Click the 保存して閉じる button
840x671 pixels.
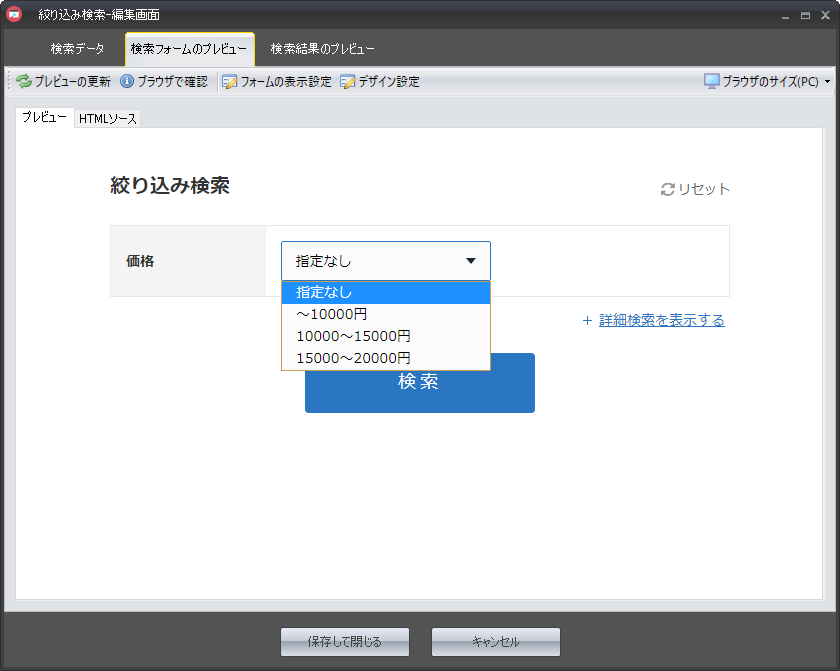click(x=345, y=642)
